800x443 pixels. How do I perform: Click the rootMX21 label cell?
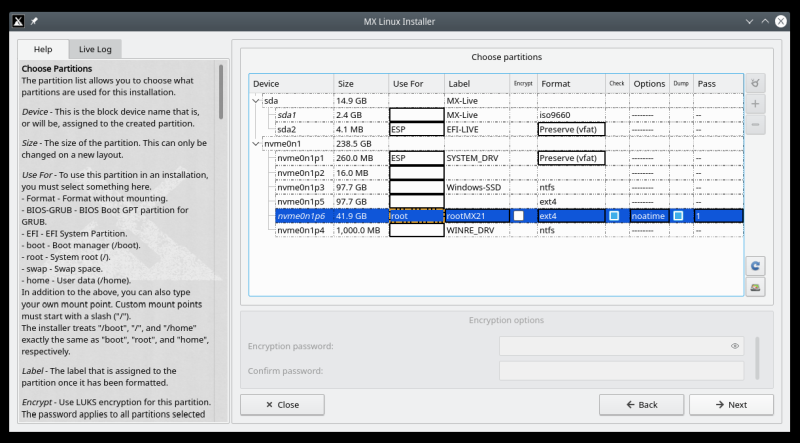477,216
